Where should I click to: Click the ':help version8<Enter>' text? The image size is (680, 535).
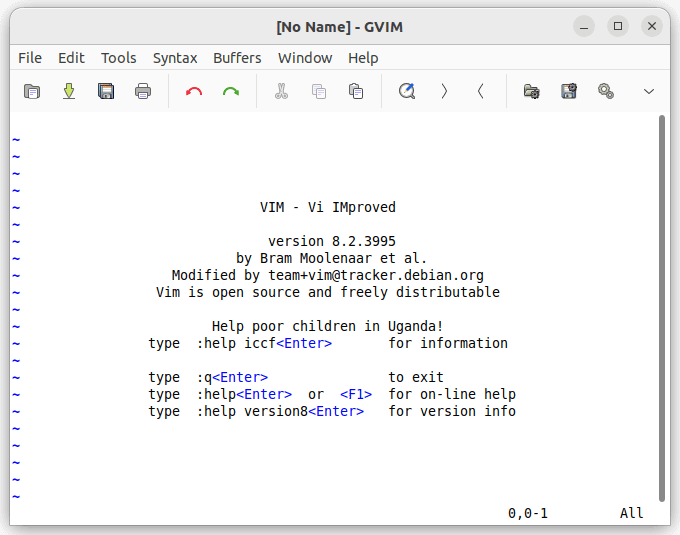280,411
